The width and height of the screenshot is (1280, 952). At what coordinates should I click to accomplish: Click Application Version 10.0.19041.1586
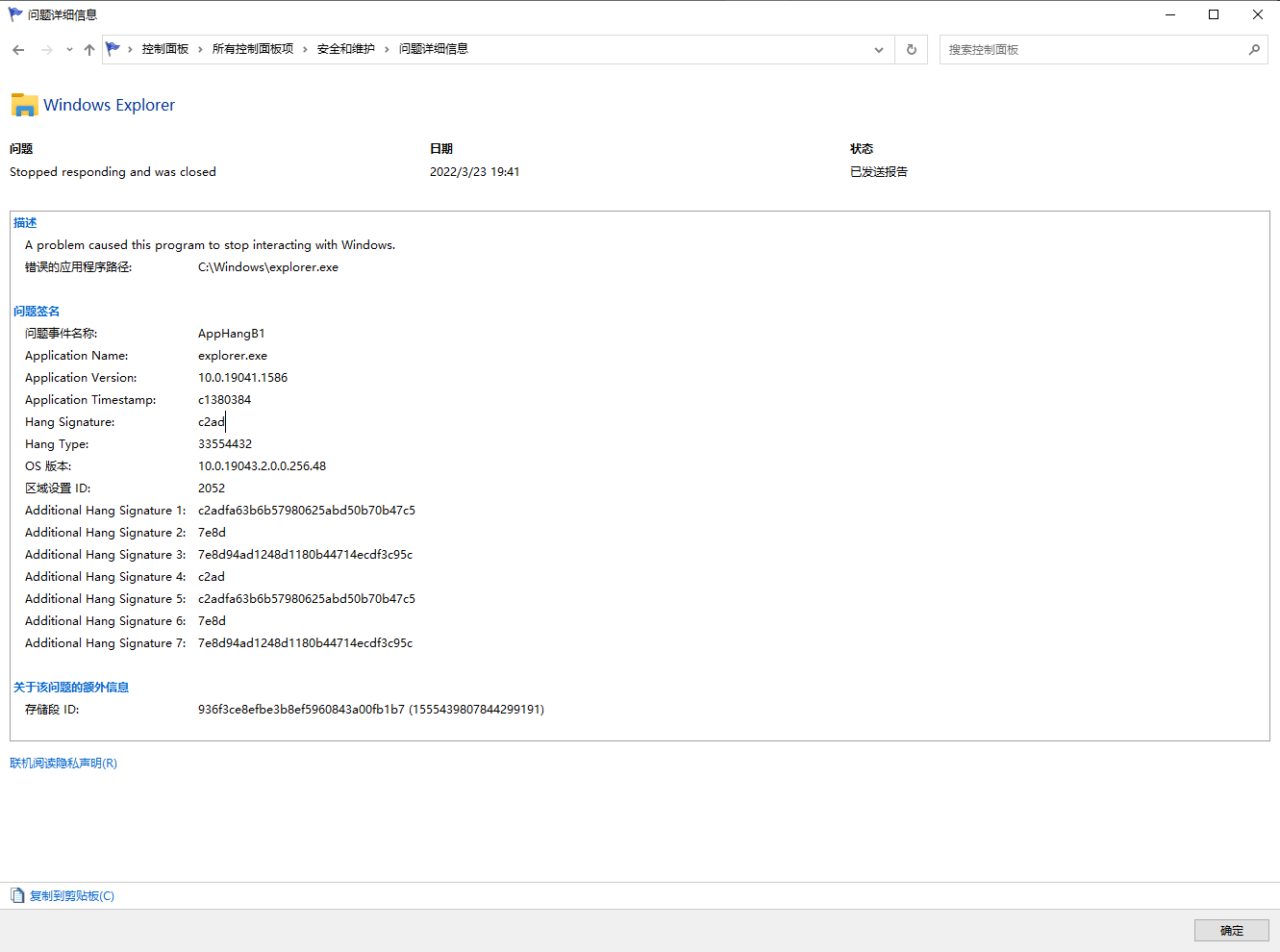click(x=243, y=378)
